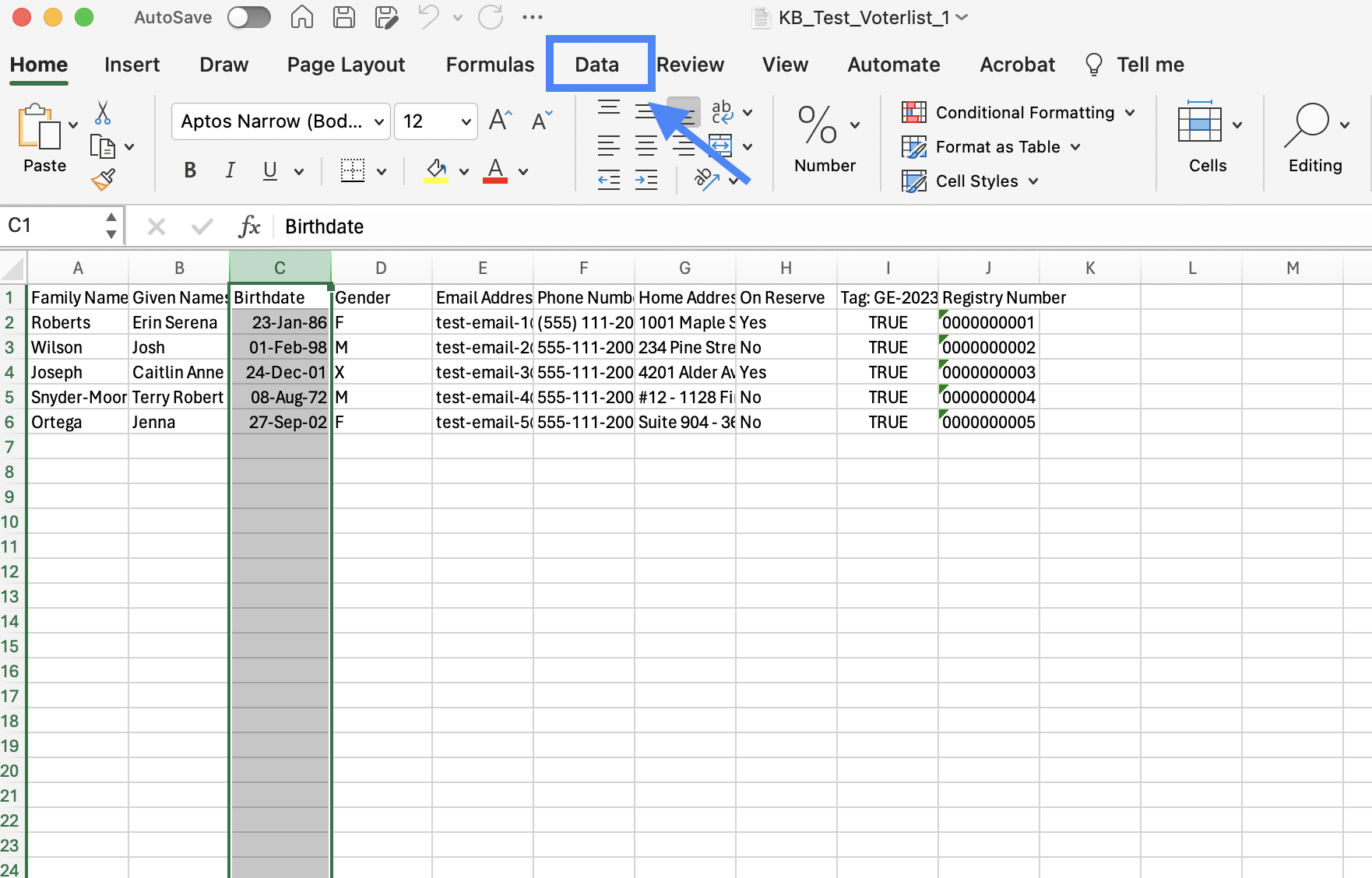Toggle Italic formatting
1372x878 pixels.
[230, 170]
